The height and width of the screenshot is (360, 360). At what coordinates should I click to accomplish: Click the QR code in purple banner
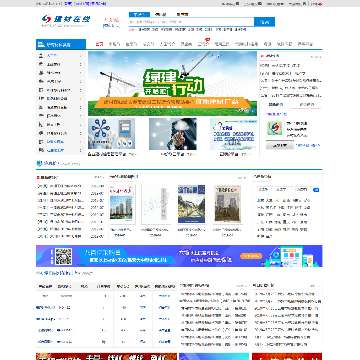point(63,256)
